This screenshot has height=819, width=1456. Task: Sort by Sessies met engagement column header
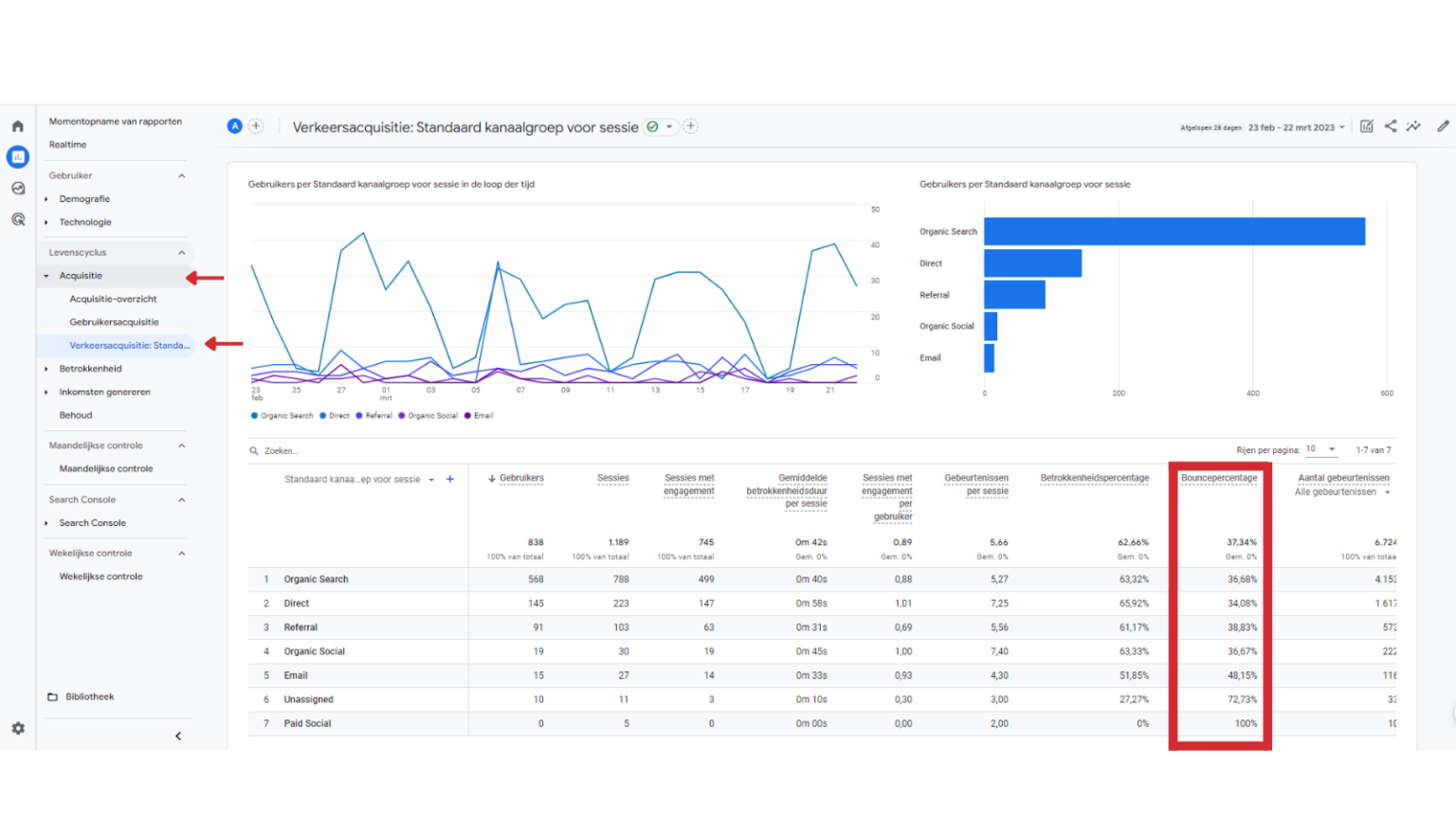pos(689,484)
